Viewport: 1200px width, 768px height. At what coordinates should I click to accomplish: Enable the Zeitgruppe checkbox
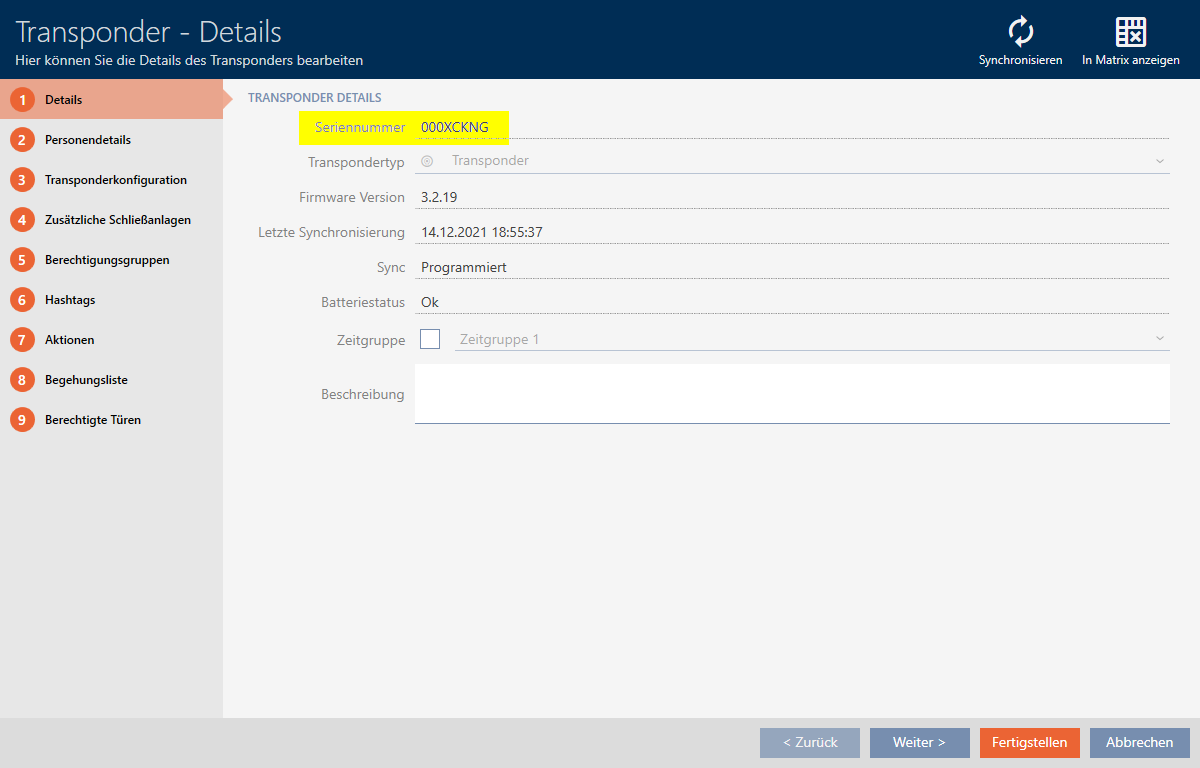click(x=430, y=339)
